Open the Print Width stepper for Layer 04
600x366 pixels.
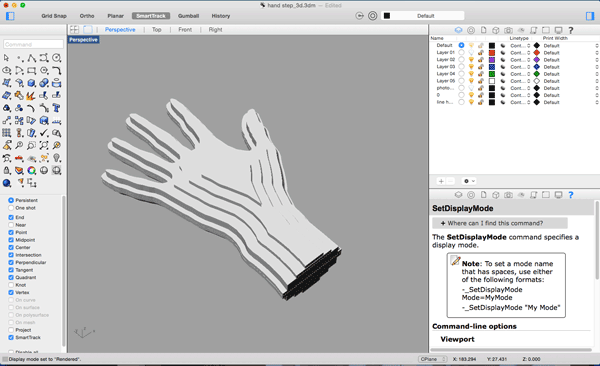point(597,74)
